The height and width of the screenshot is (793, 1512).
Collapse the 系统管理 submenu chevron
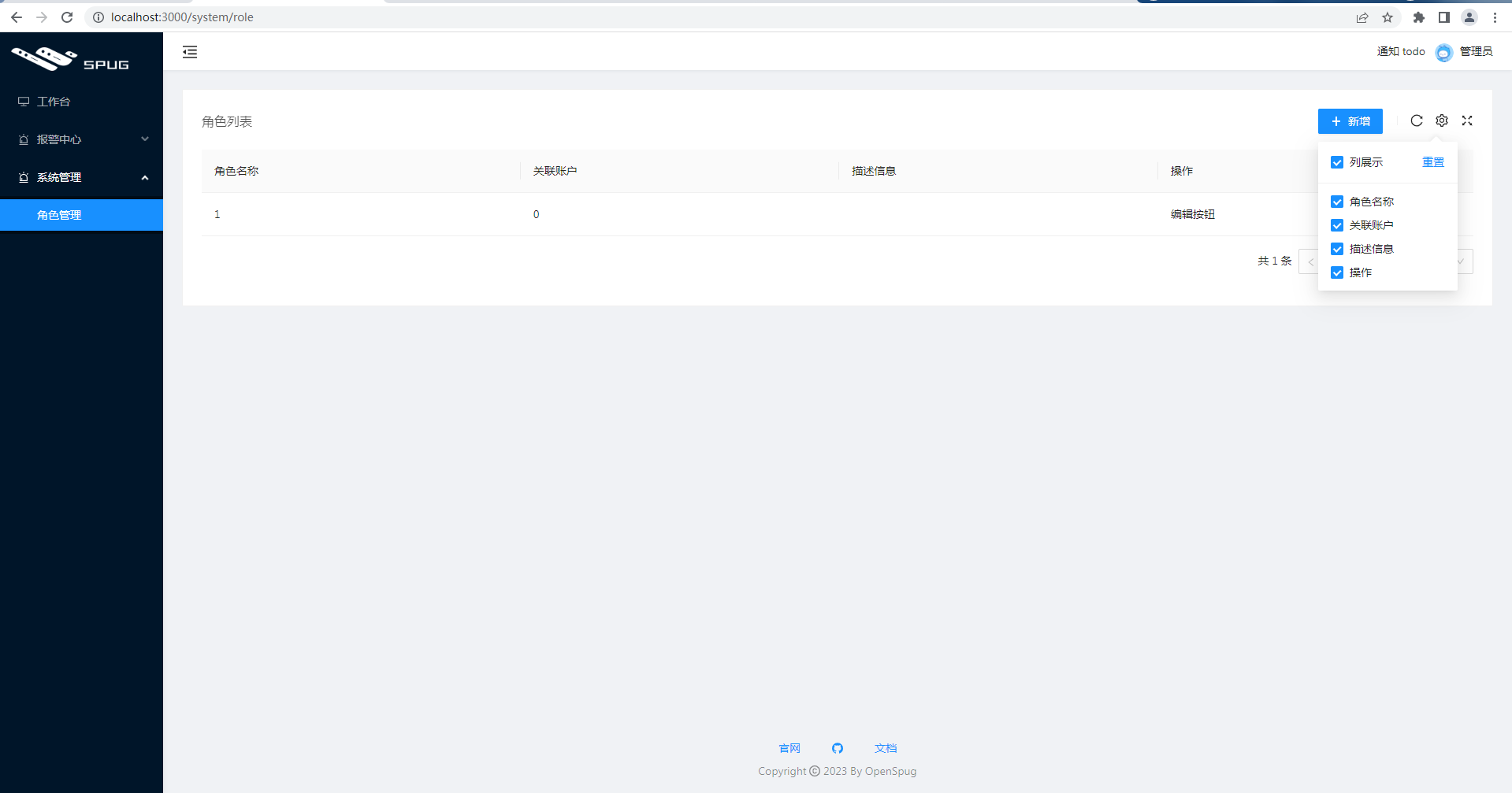145,177
